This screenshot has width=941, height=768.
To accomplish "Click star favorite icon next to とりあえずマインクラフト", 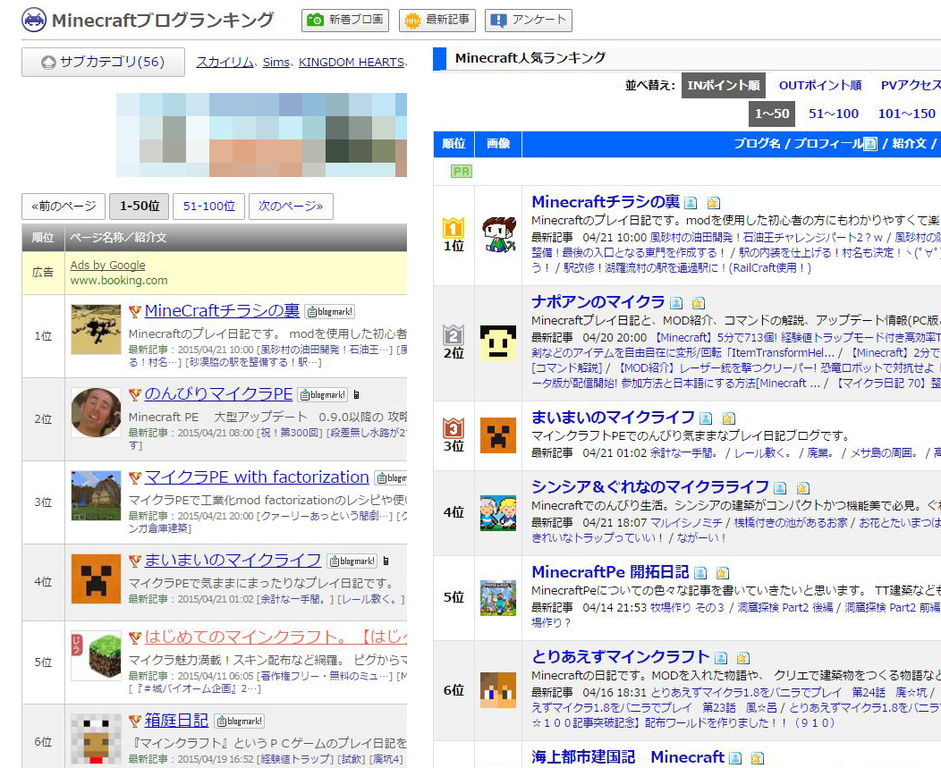I will pos(743,658).
